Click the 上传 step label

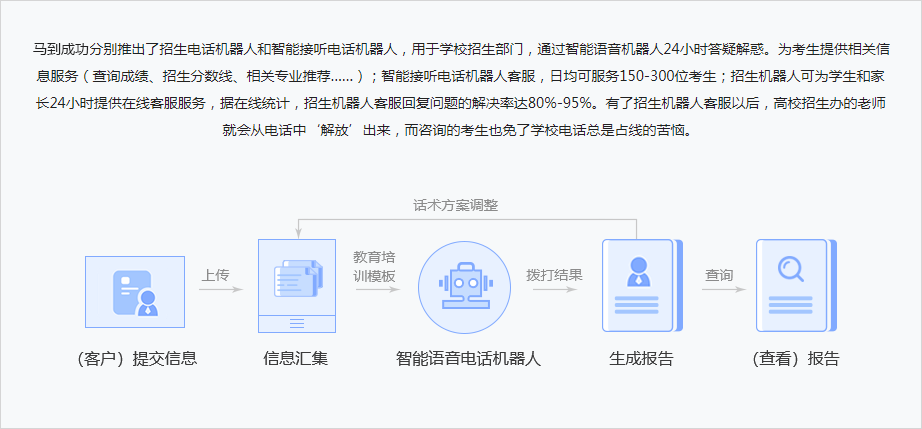tap(216, 274)
